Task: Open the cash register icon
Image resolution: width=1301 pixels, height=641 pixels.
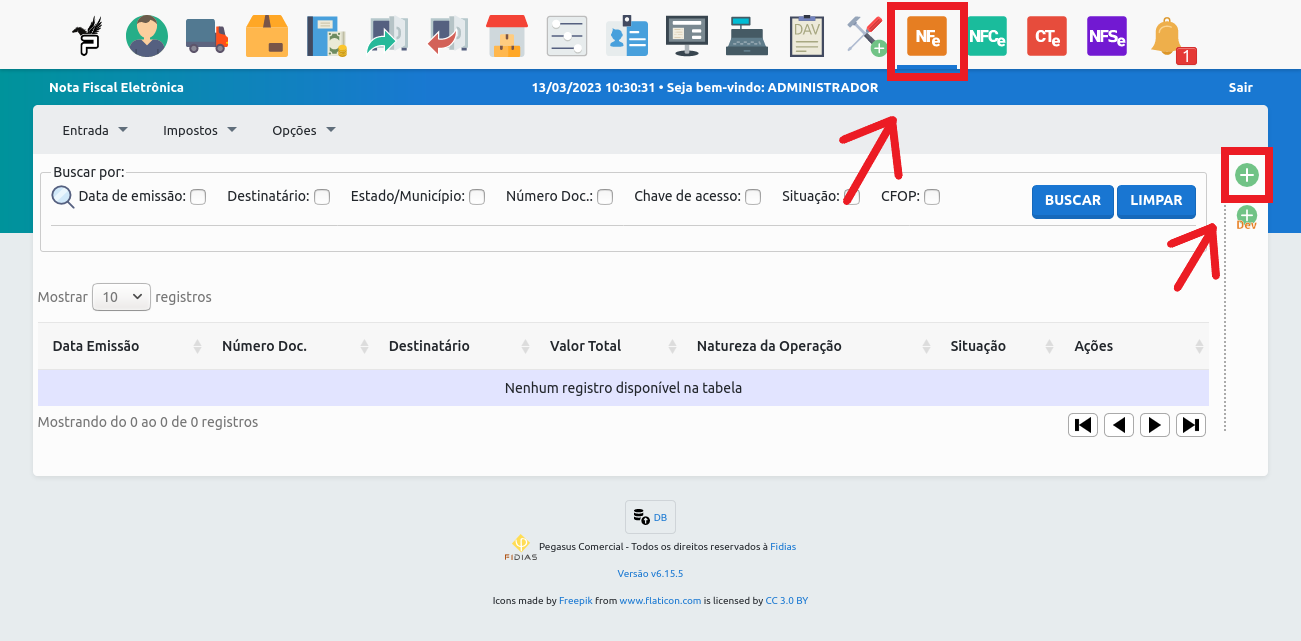Action: coord(747,37)
